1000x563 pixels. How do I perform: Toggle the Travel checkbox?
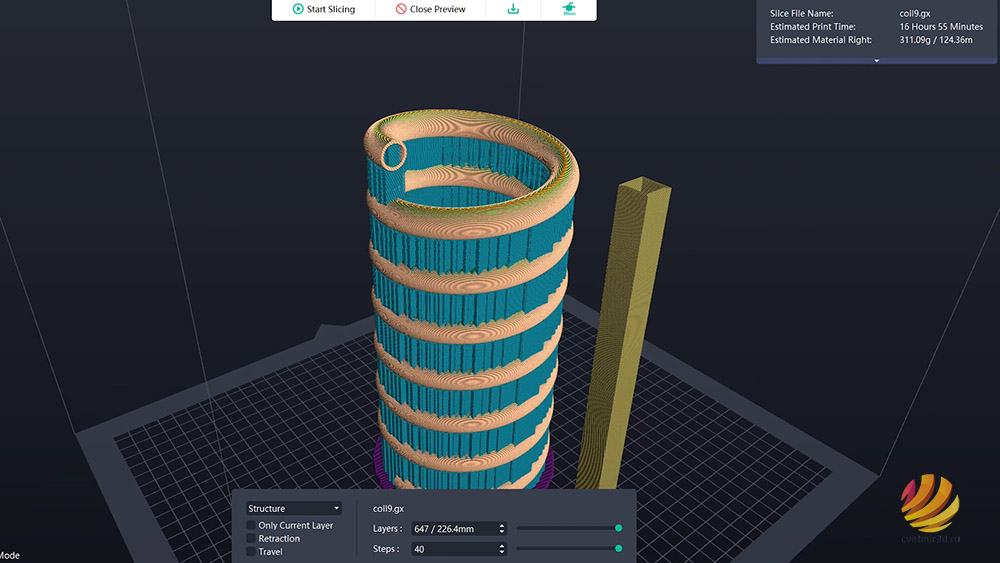pos(251,552)
